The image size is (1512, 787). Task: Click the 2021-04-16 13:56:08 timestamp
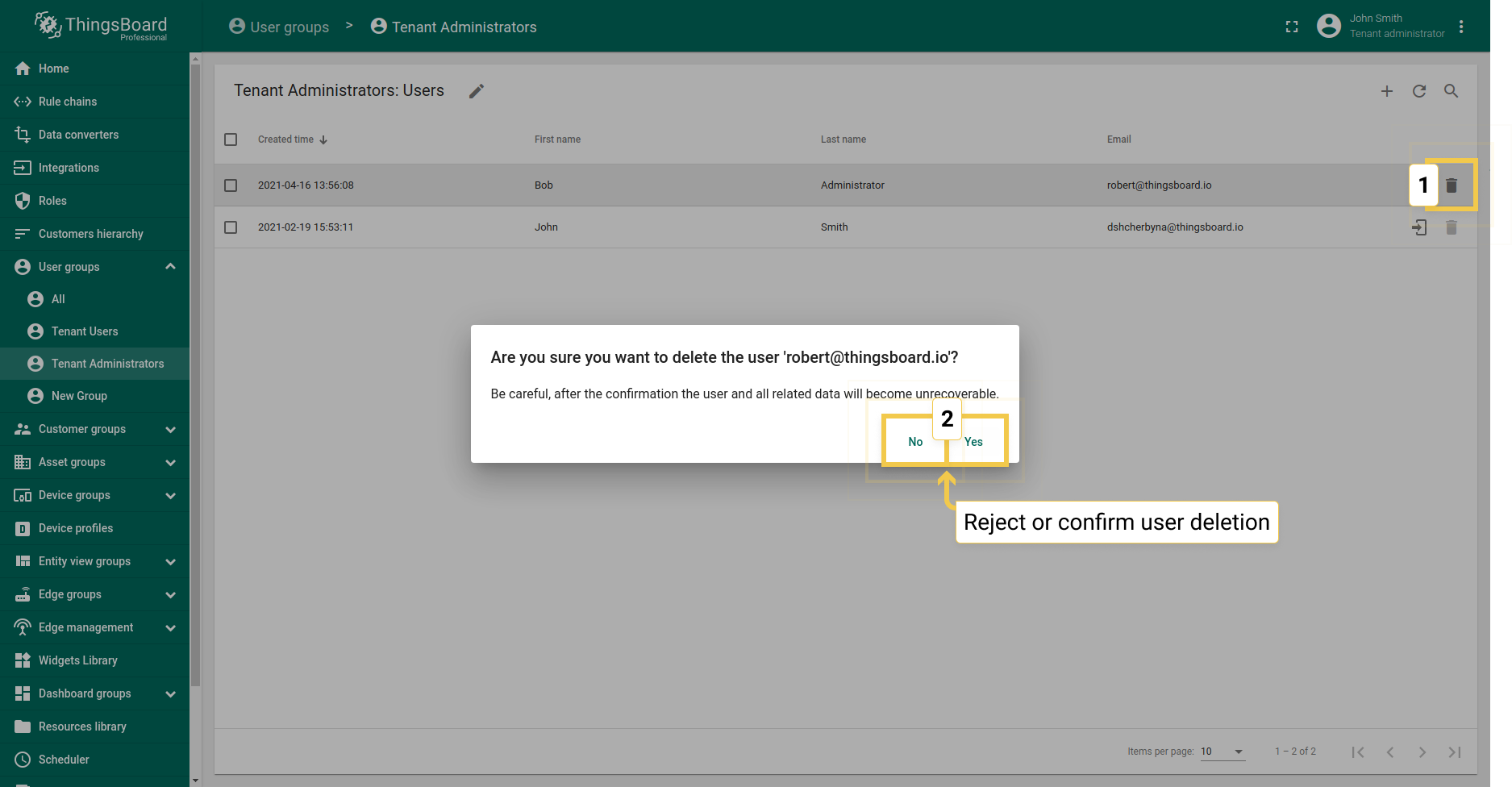pos(306,185)
